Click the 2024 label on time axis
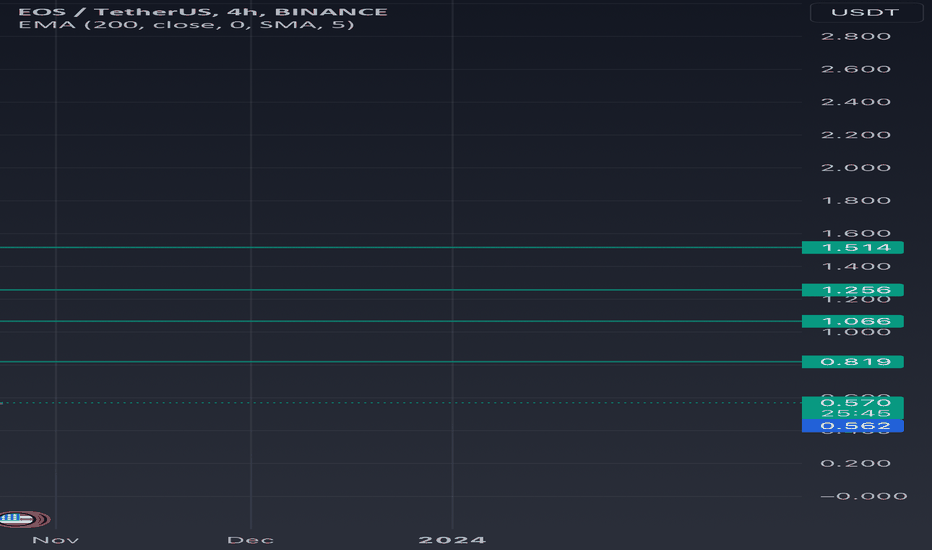The image size is (932, 550). 452,540
